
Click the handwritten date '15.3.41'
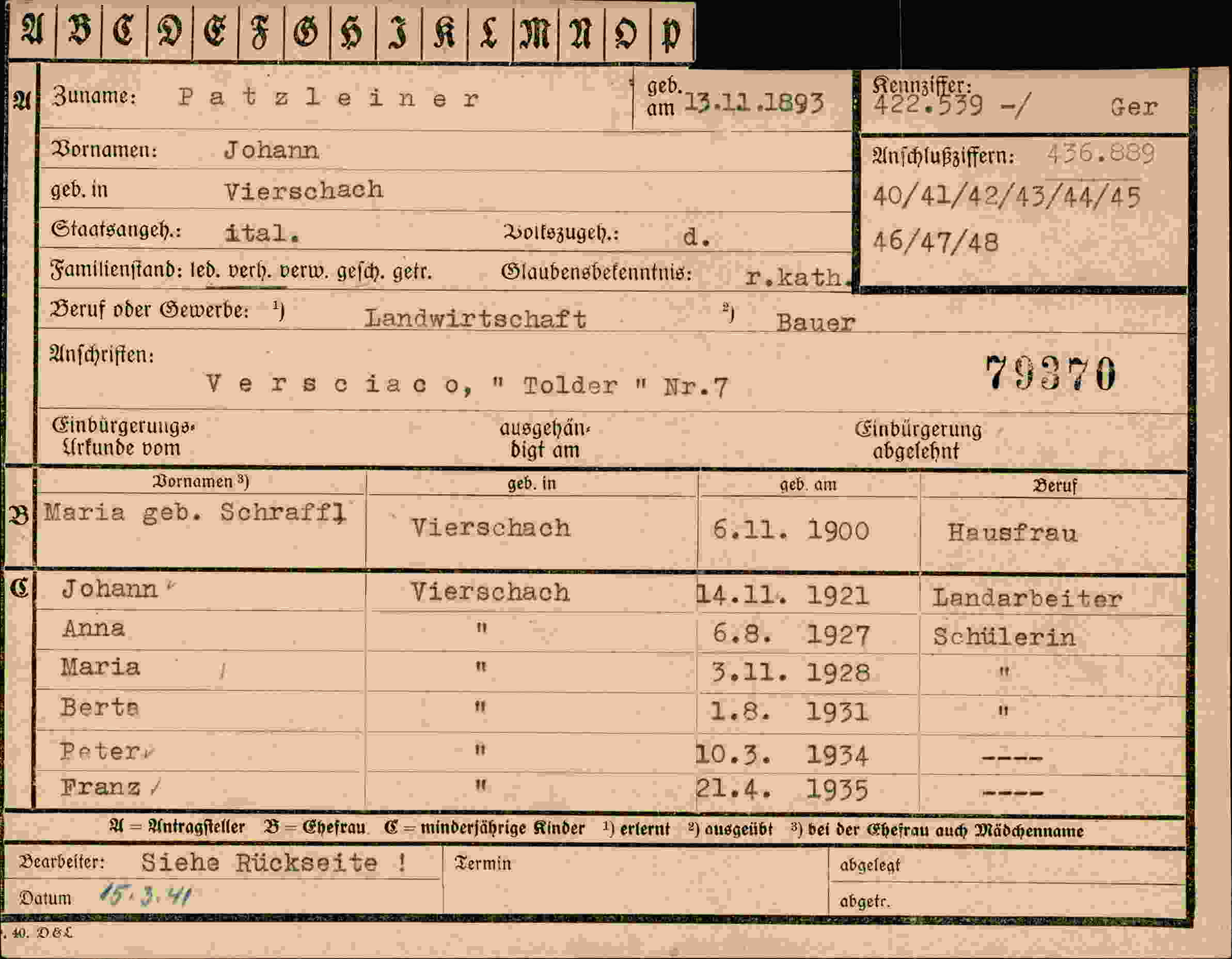(x=146, y=894)
